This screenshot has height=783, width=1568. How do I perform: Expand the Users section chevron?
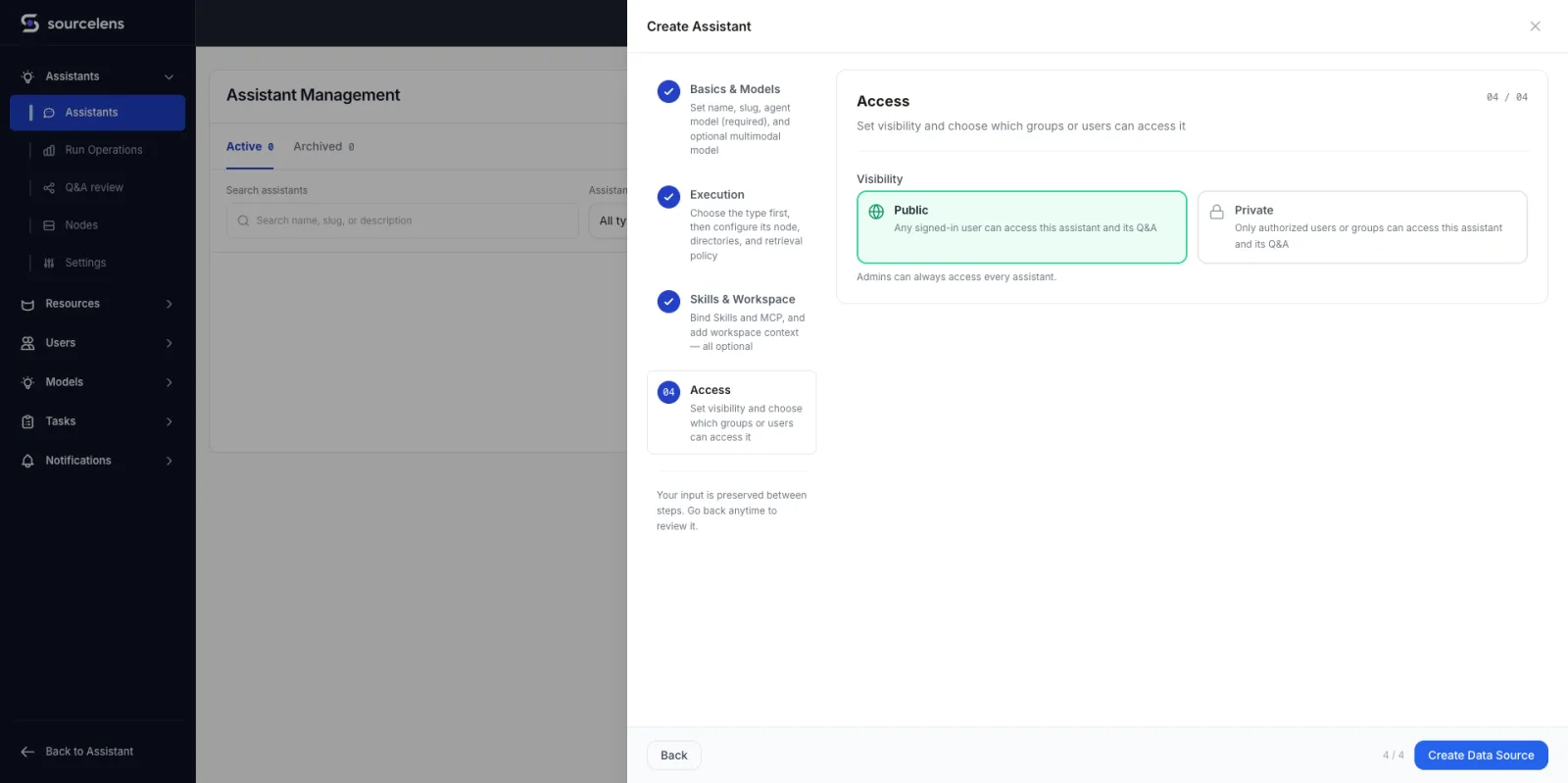click(x=169, y=343)
